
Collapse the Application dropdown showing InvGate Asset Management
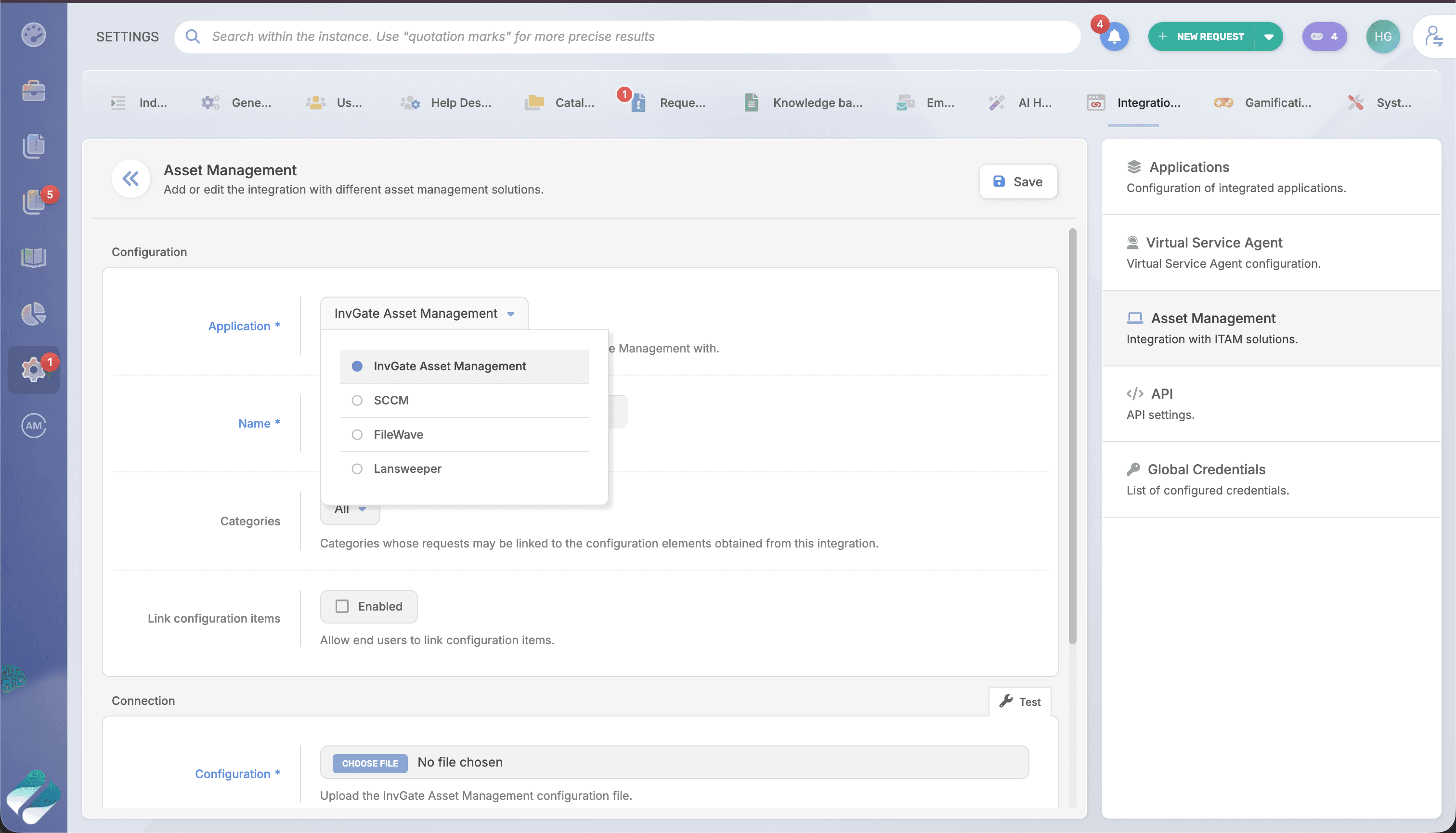(424, 313)
